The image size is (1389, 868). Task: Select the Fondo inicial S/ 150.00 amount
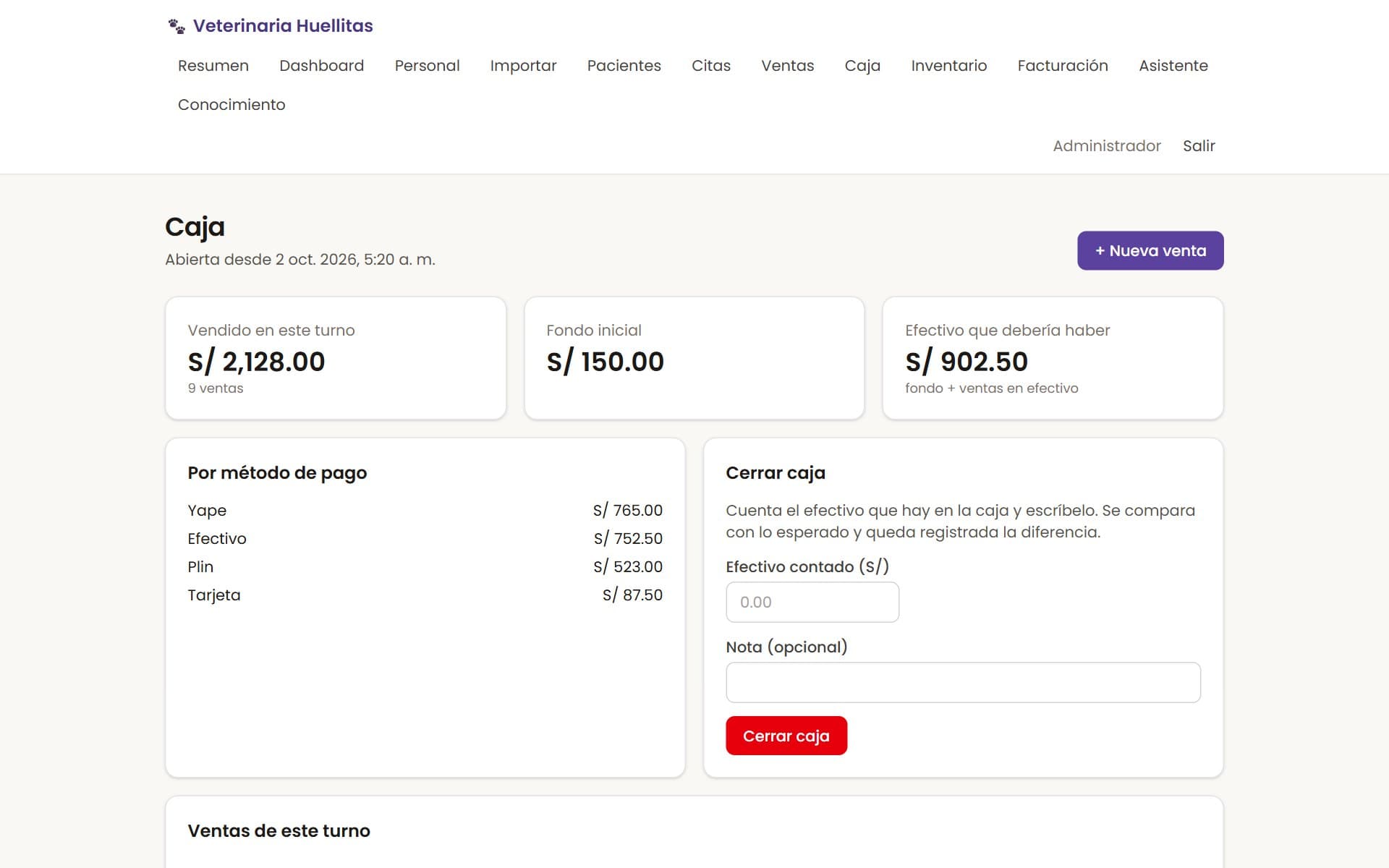coord(606,362)
